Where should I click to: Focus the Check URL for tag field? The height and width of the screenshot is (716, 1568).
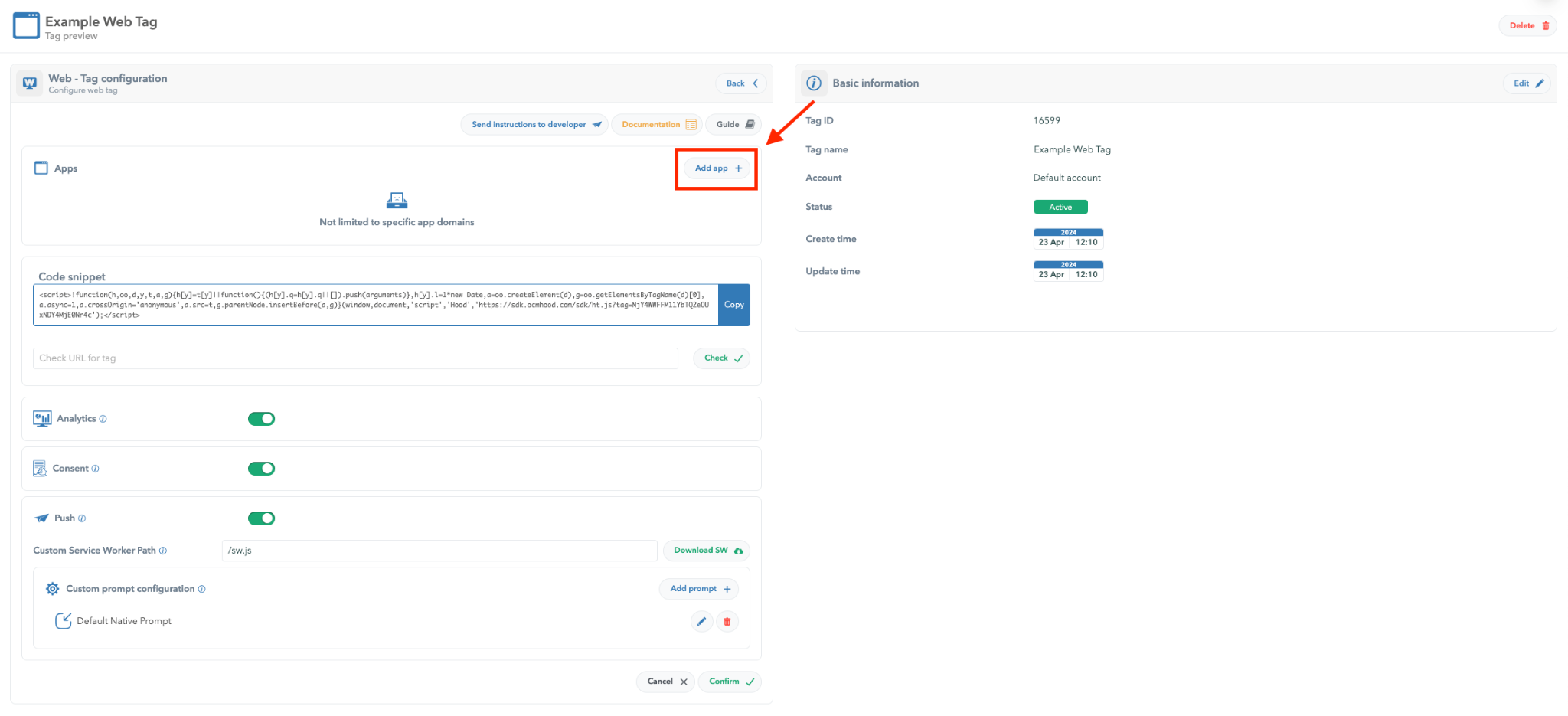pyautogui.click(x=355, y=358)
